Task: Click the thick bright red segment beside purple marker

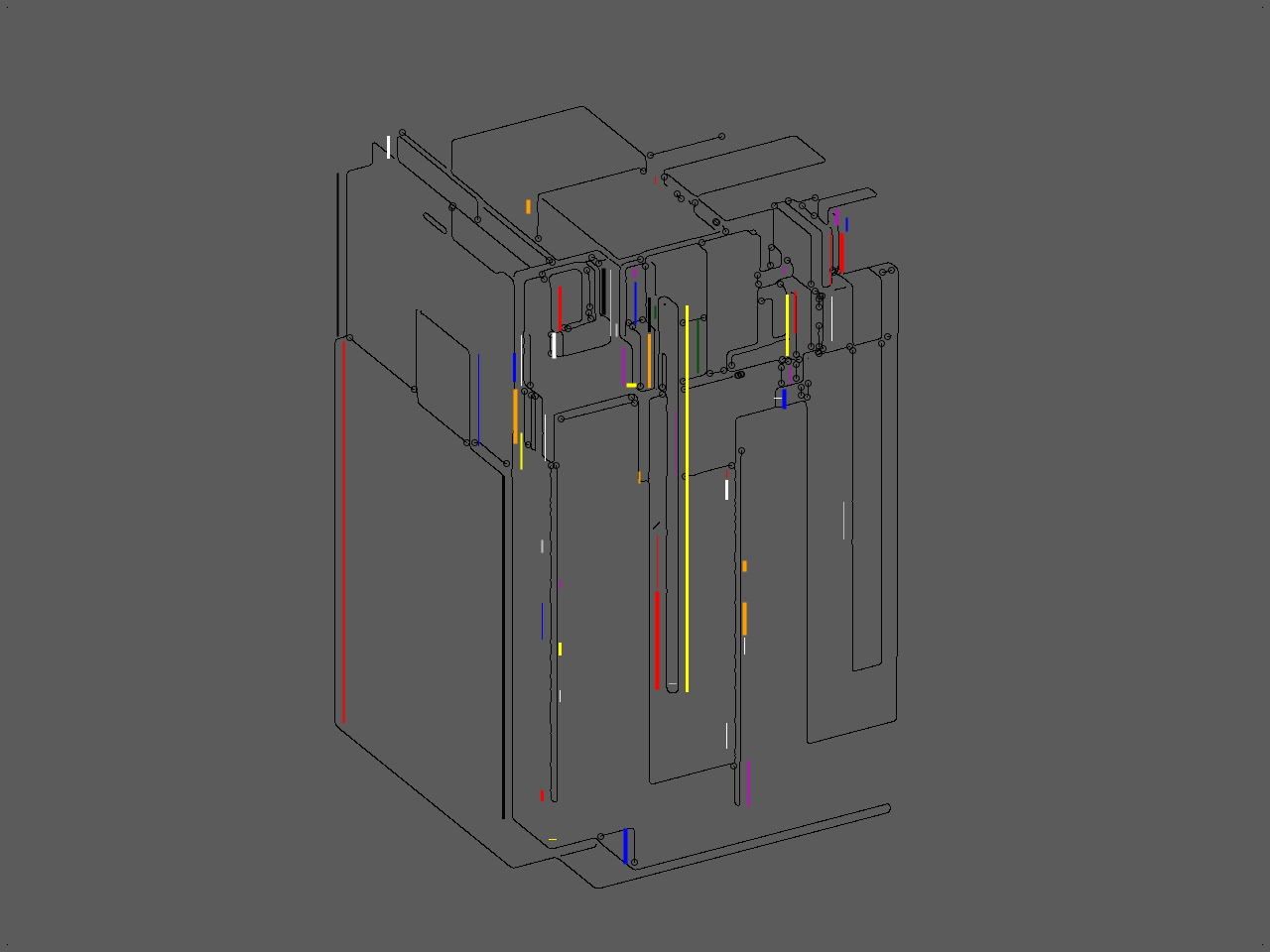Action: (x=841, y=251)
